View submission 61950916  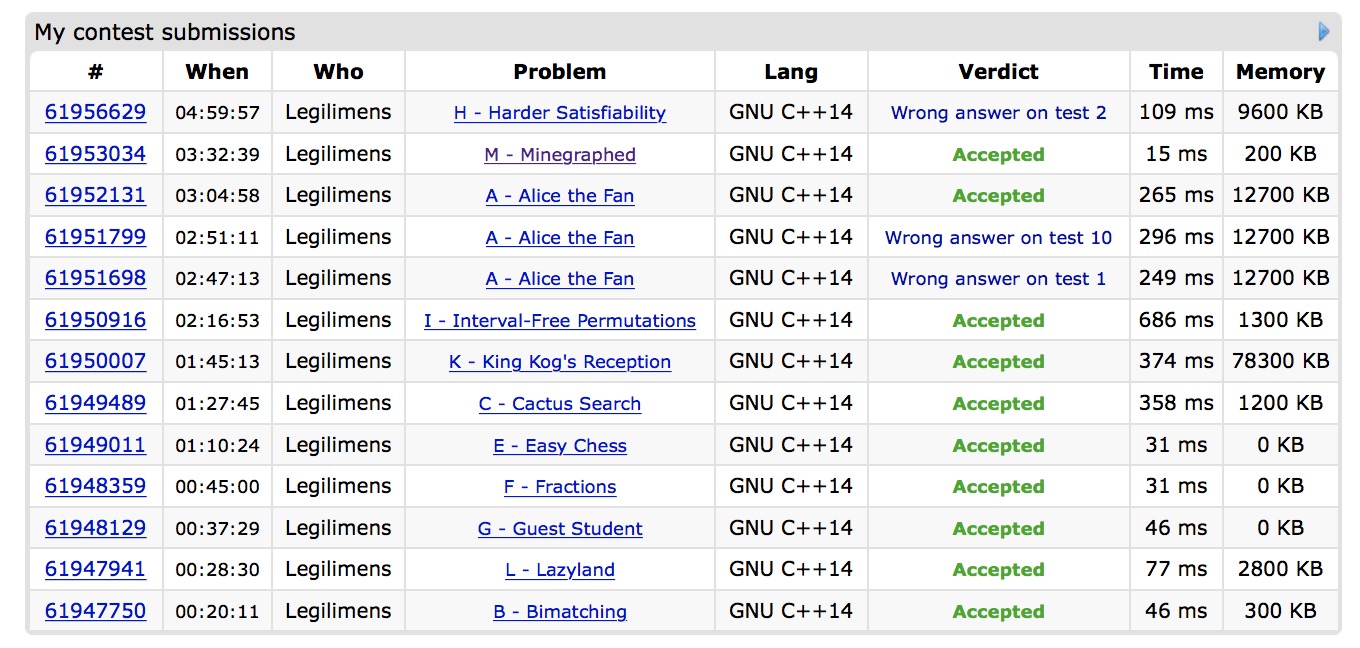coord(95,320)
